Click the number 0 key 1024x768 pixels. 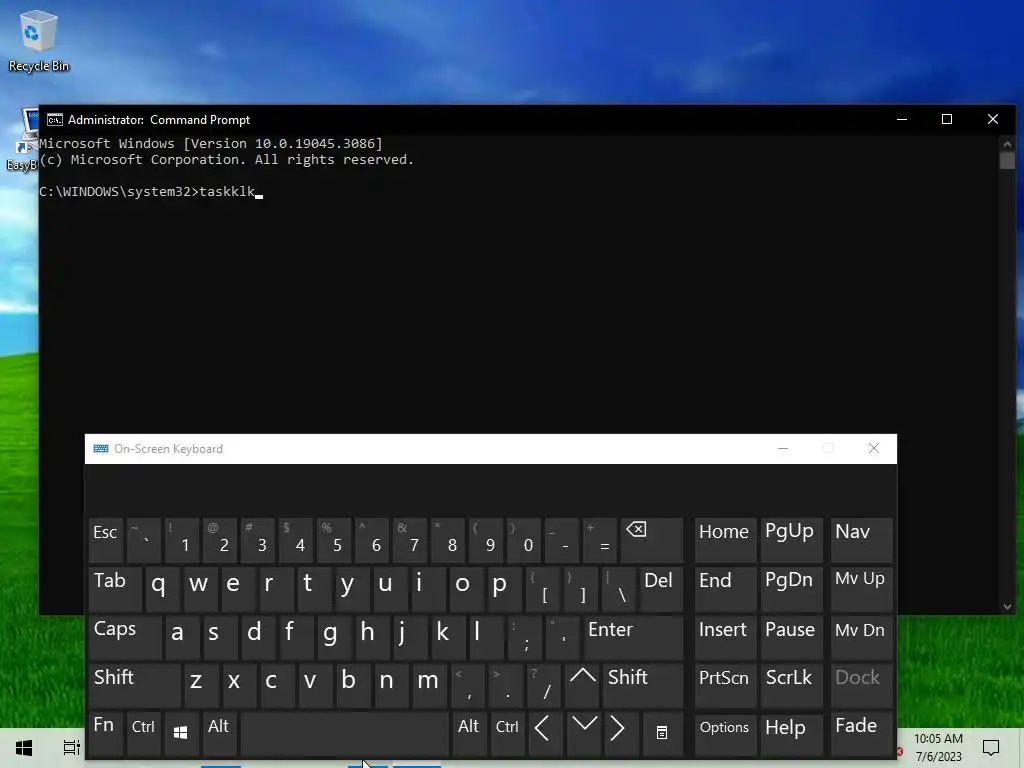[524, 539]
